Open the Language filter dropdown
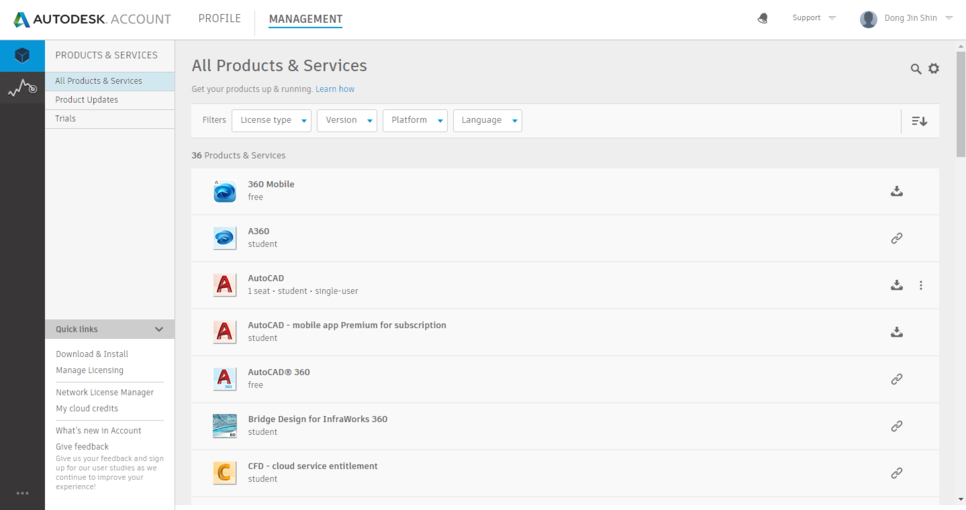 [x=487, y=121]
